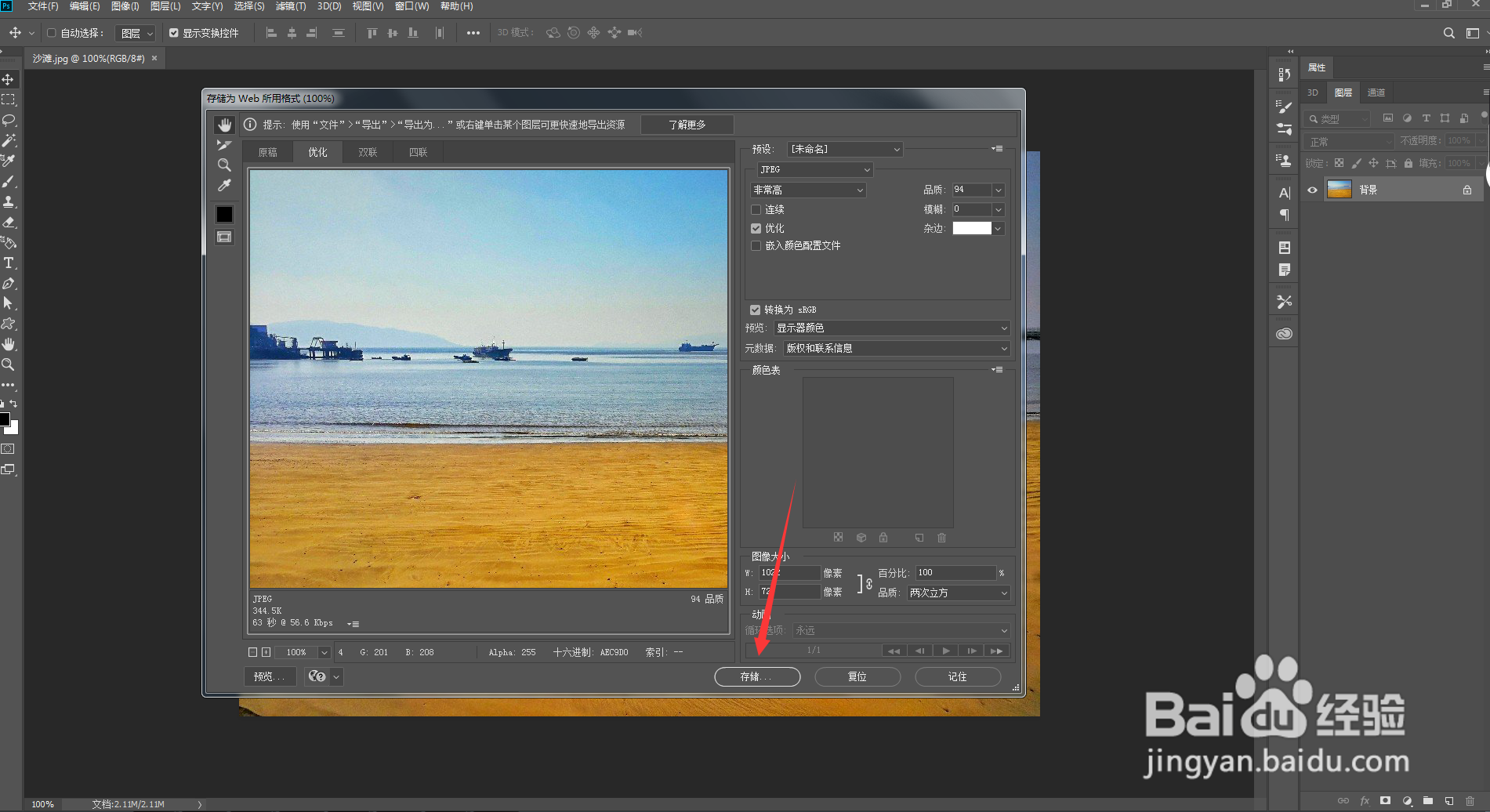Toggle the 优化 optimized checkbox
The image size is (1490, 812).
tap(756, 228)
